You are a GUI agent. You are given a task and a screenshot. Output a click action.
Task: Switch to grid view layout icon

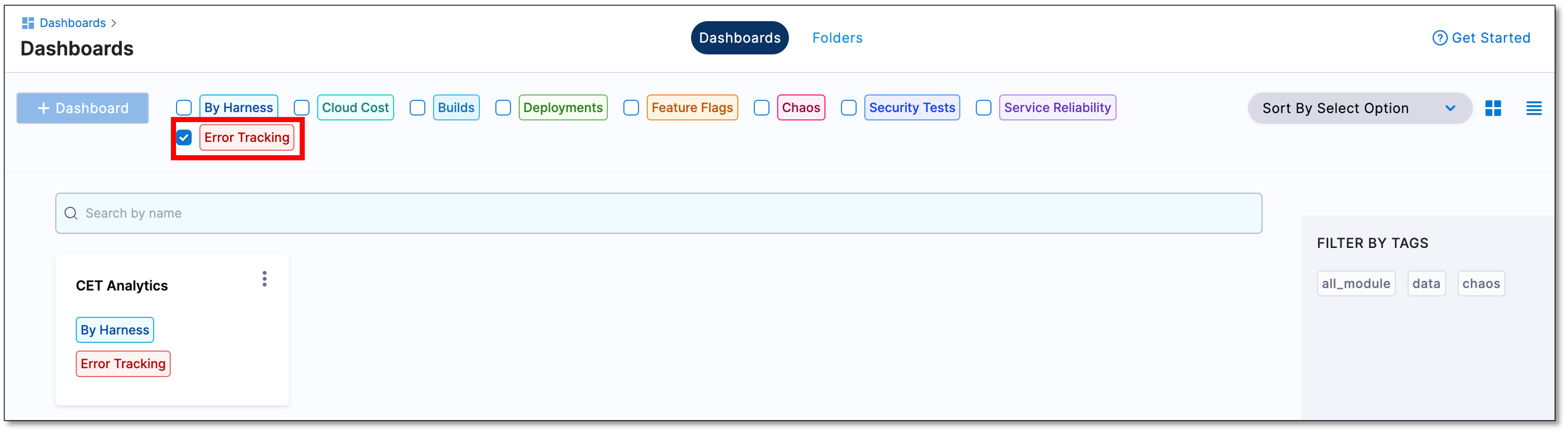[1493, 108]
